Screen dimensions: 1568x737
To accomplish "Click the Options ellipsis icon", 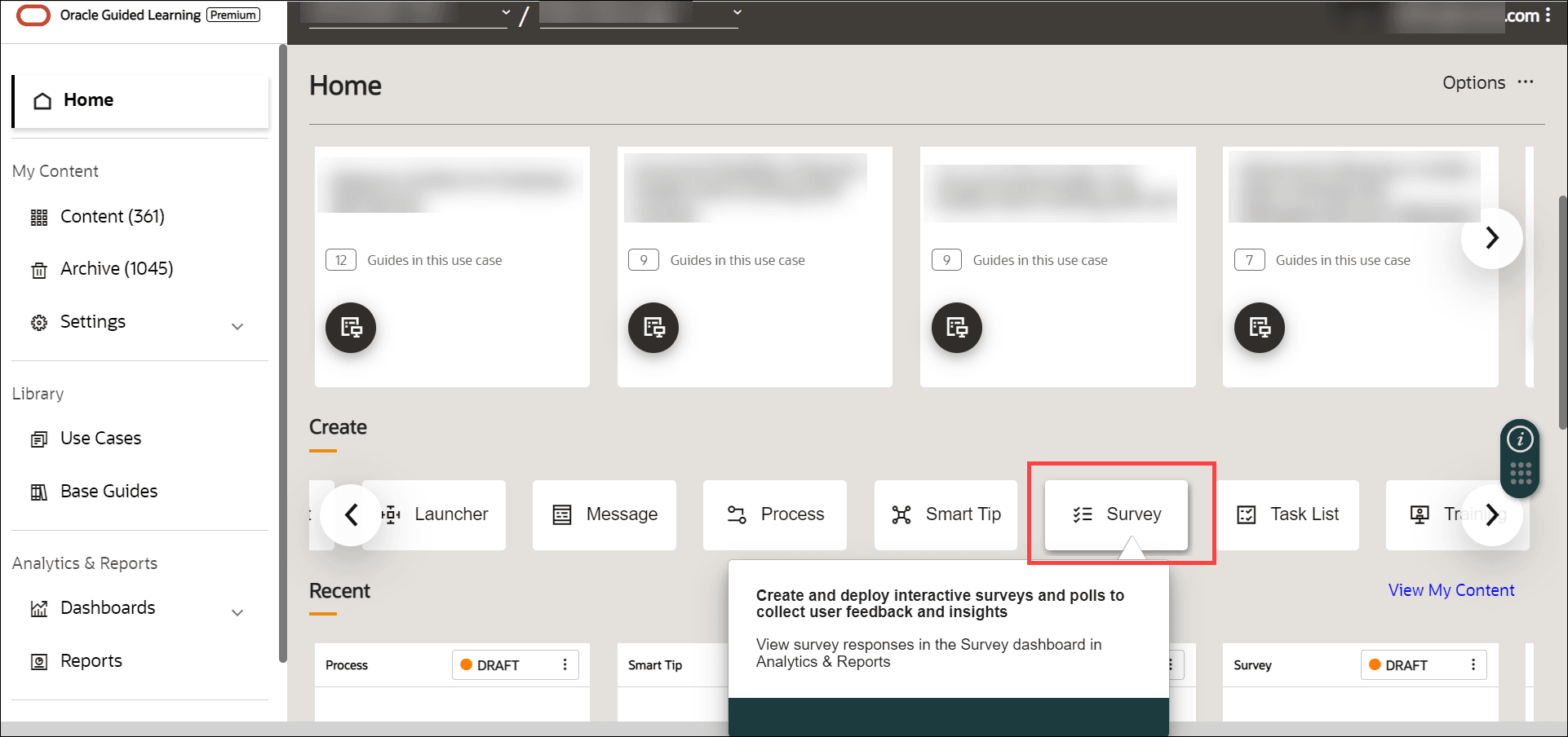I will [x=1526, y=82].
